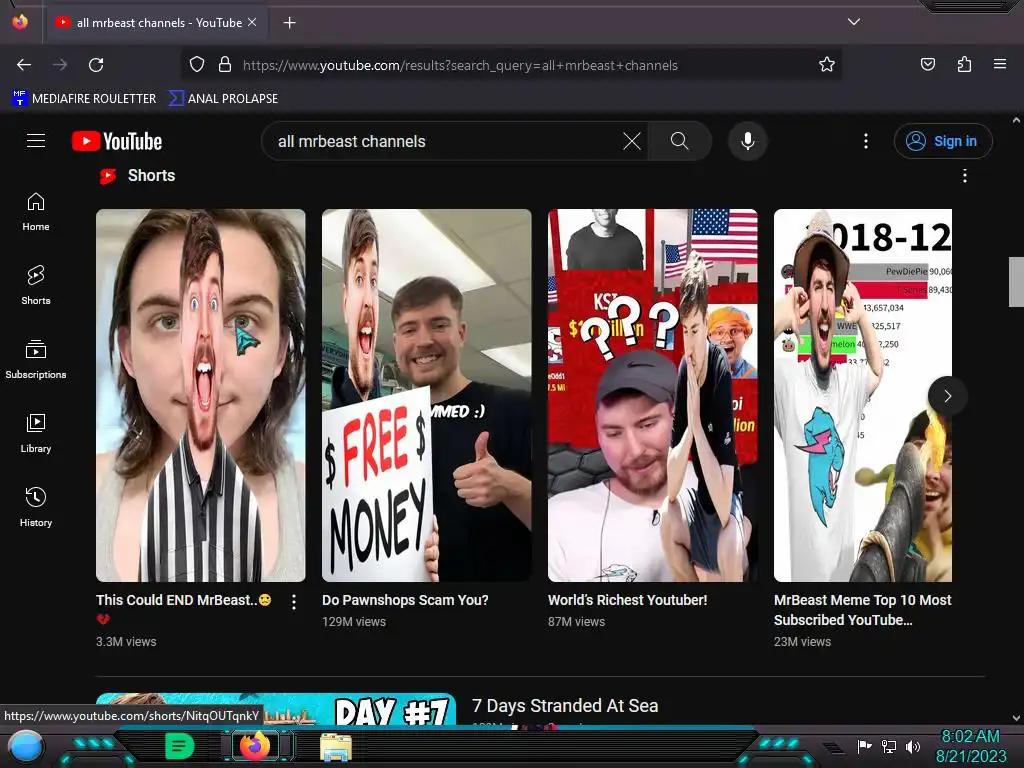Open '7 Days Stranded At Sea' video title
This screenshot has height=768, width=1024.
point(565,706)
